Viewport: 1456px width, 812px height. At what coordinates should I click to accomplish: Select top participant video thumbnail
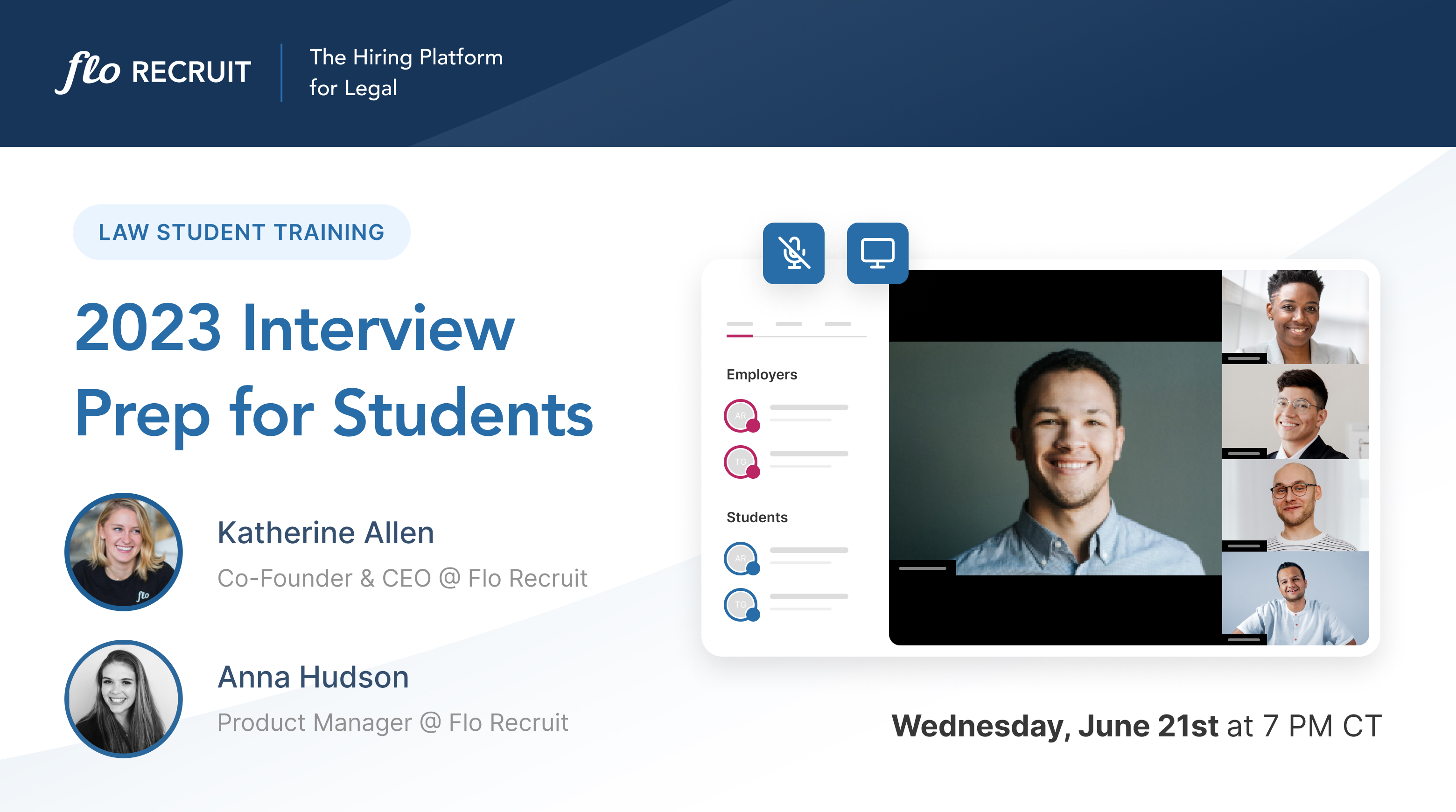(1295, 316)
